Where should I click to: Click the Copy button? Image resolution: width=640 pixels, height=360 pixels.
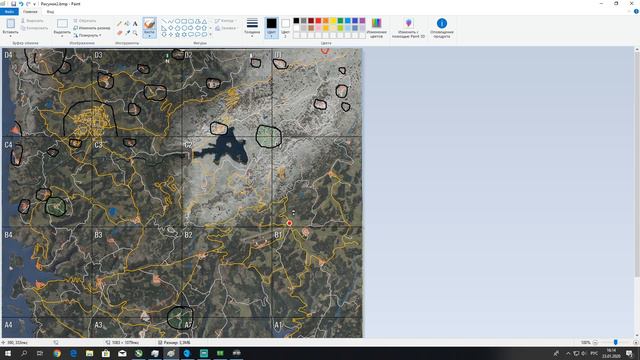pyautogui.click(x=34, y=28)
